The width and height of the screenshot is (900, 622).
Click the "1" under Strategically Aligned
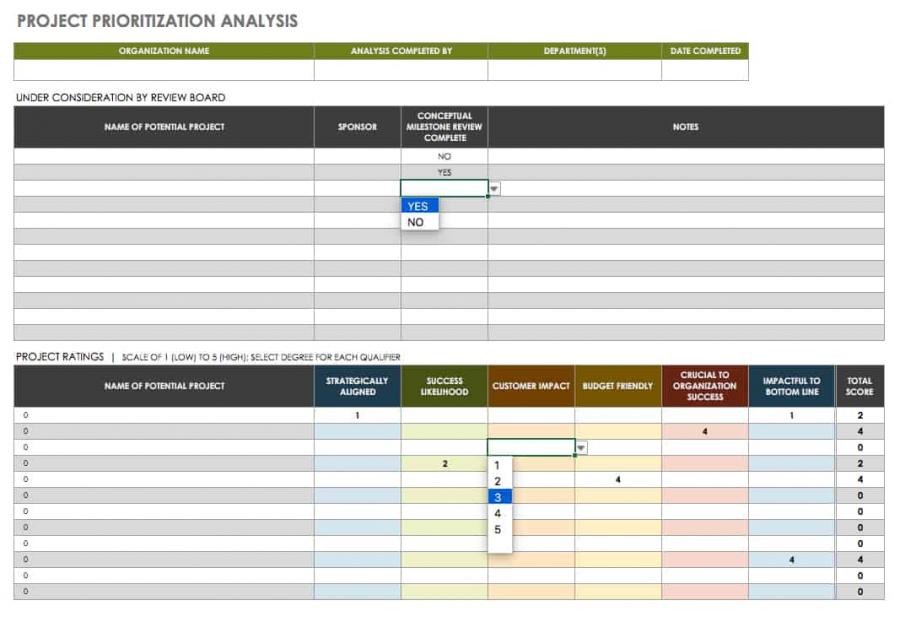click(356, 414)
